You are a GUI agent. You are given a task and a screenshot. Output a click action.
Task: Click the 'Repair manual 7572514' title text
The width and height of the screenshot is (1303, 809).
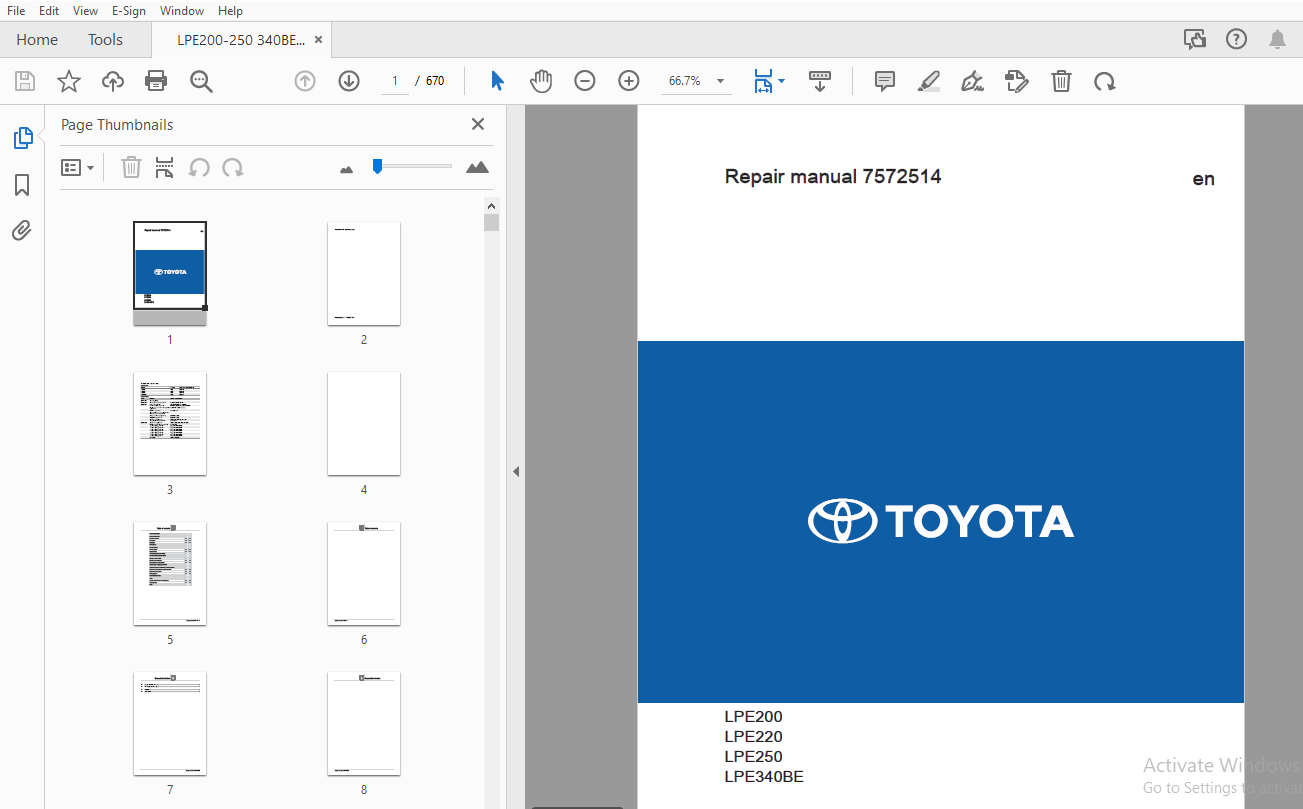tap(833, 177)
